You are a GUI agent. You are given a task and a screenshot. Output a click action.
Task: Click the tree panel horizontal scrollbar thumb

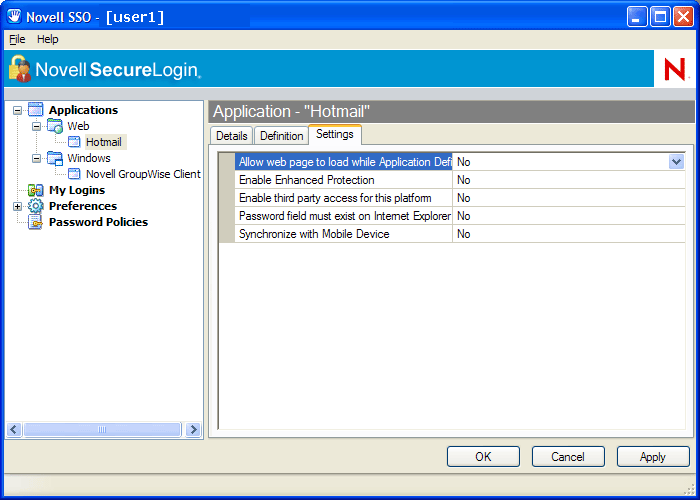coord(102,429)
